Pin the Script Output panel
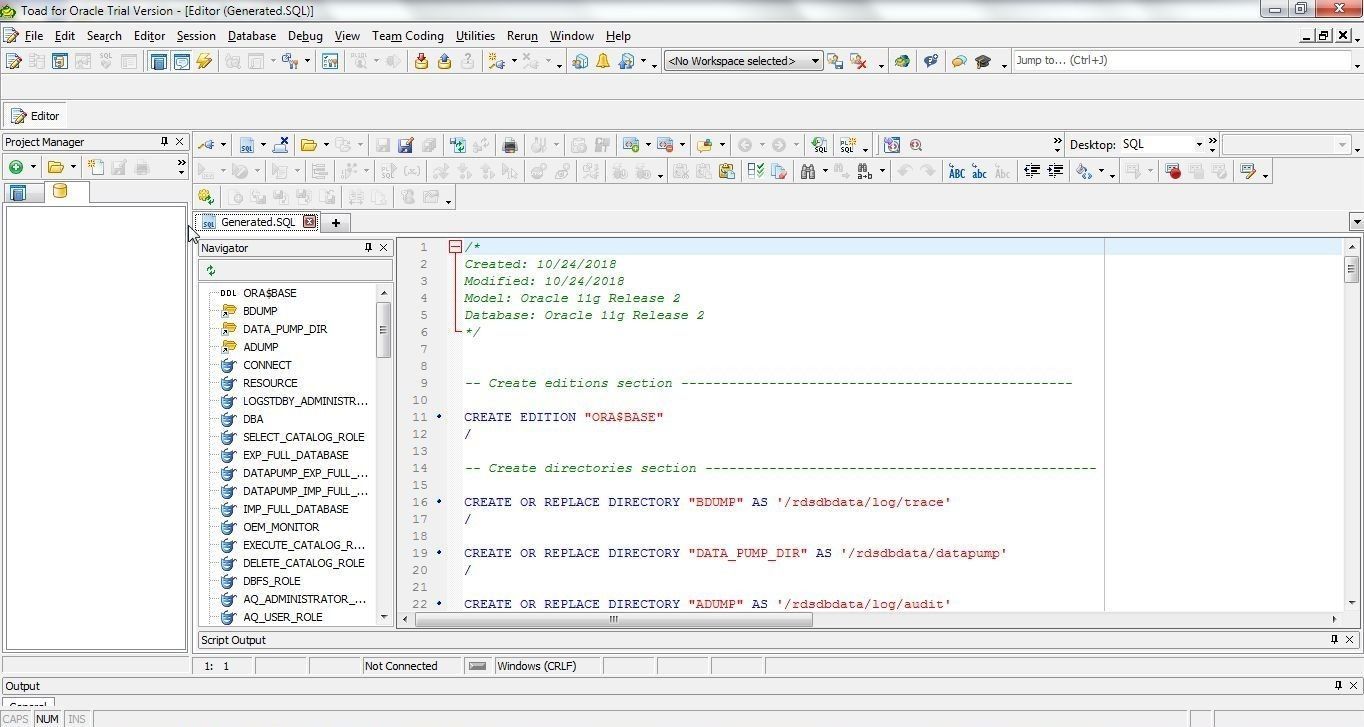The height and width of the screenshot is (727, 1364). tap(1333, 640)
